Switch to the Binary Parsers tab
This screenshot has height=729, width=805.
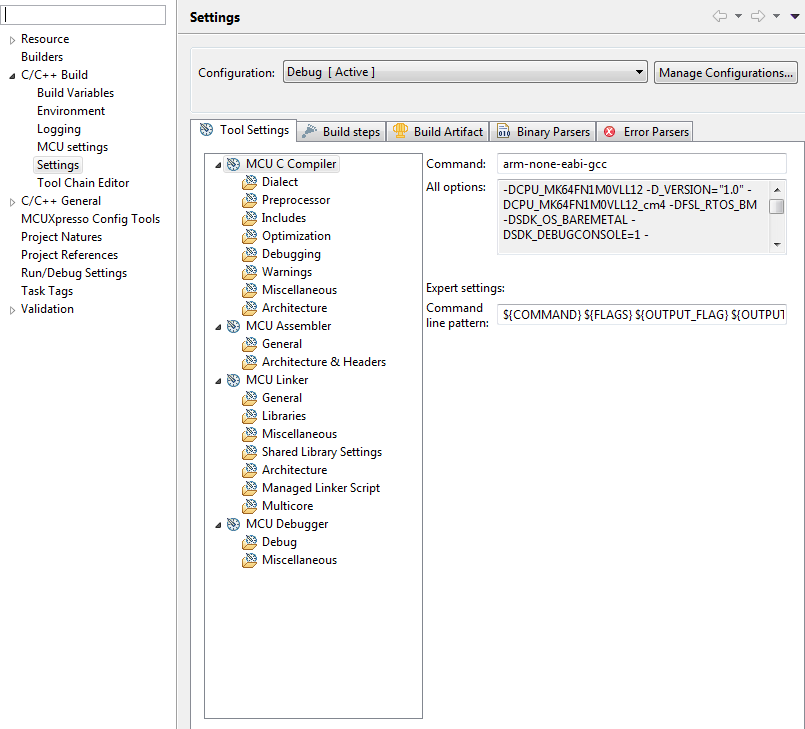(543, 132)
